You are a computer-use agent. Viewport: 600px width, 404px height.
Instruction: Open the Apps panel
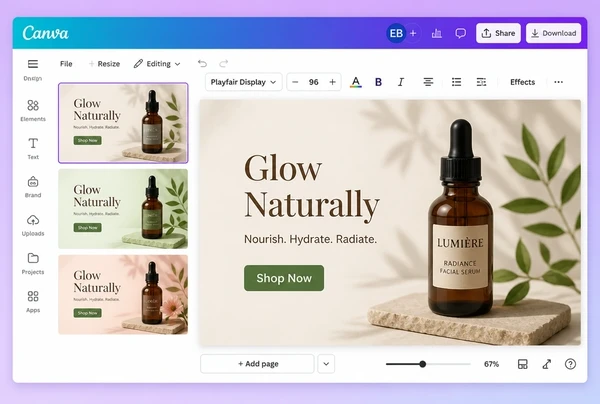[33, 301]
